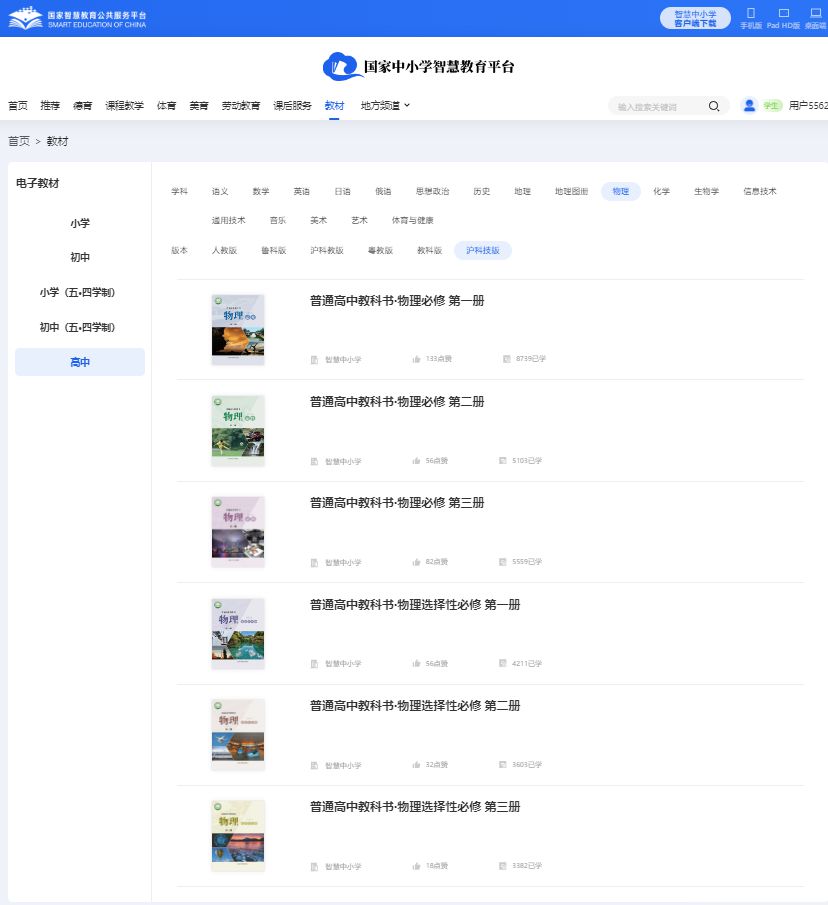The width and height of the screenshot is (828, 905).
Task: Click the 已学 count icon on 物理必修 第一册
Action: pos(505,357)
